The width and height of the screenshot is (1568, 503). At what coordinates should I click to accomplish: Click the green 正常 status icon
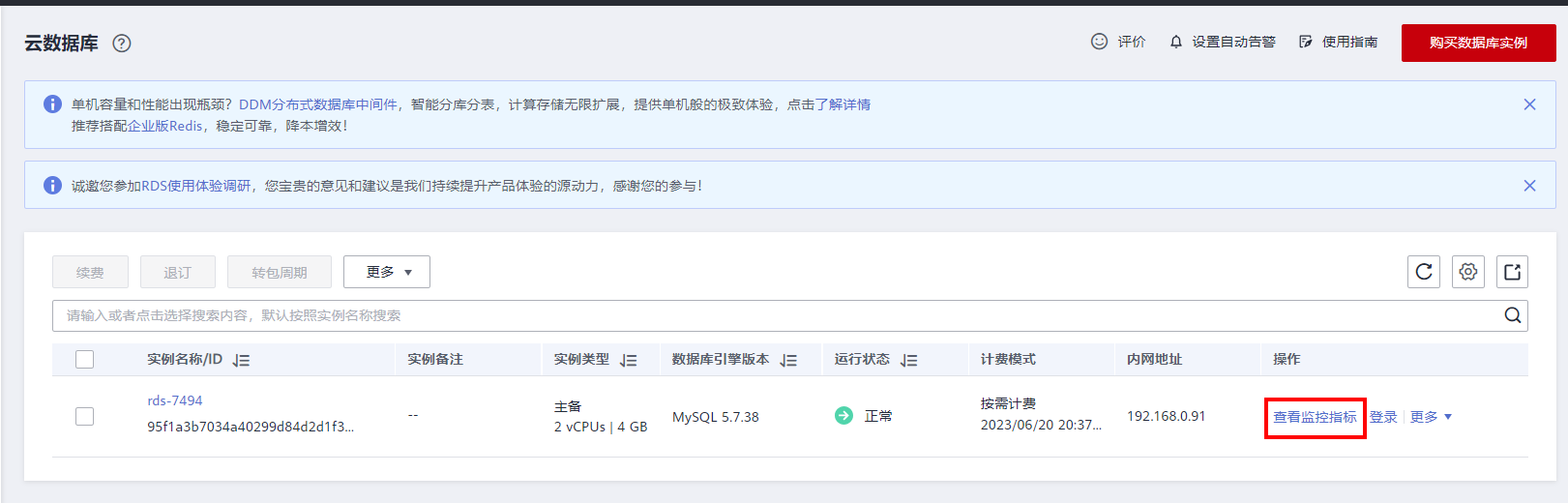click(x=843, y=415)
